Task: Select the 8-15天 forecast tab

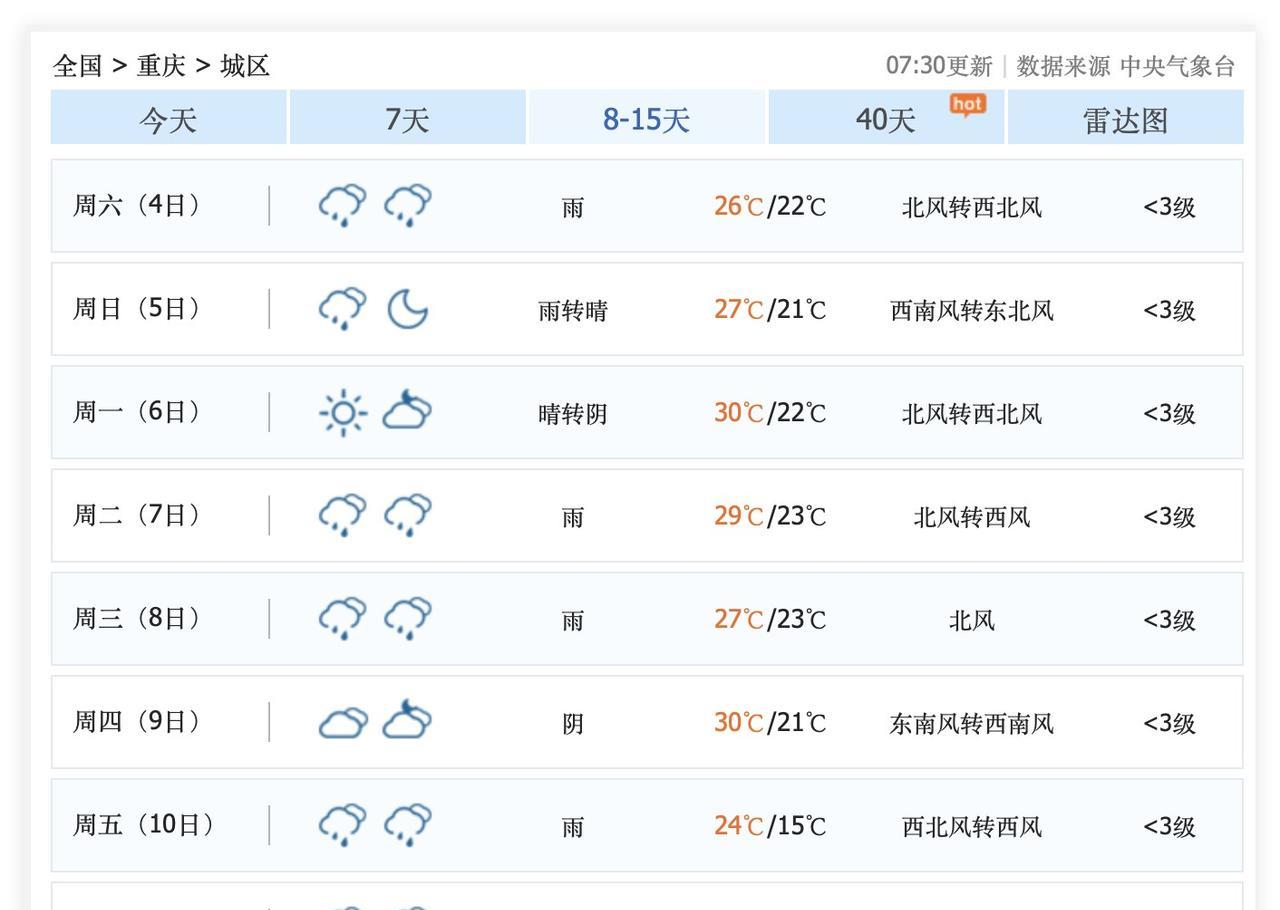Action: [x=646, y=119]
